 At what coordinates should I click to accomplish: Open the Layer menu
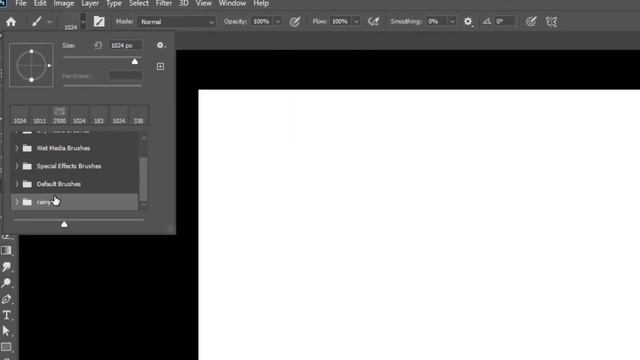(90, 4)
